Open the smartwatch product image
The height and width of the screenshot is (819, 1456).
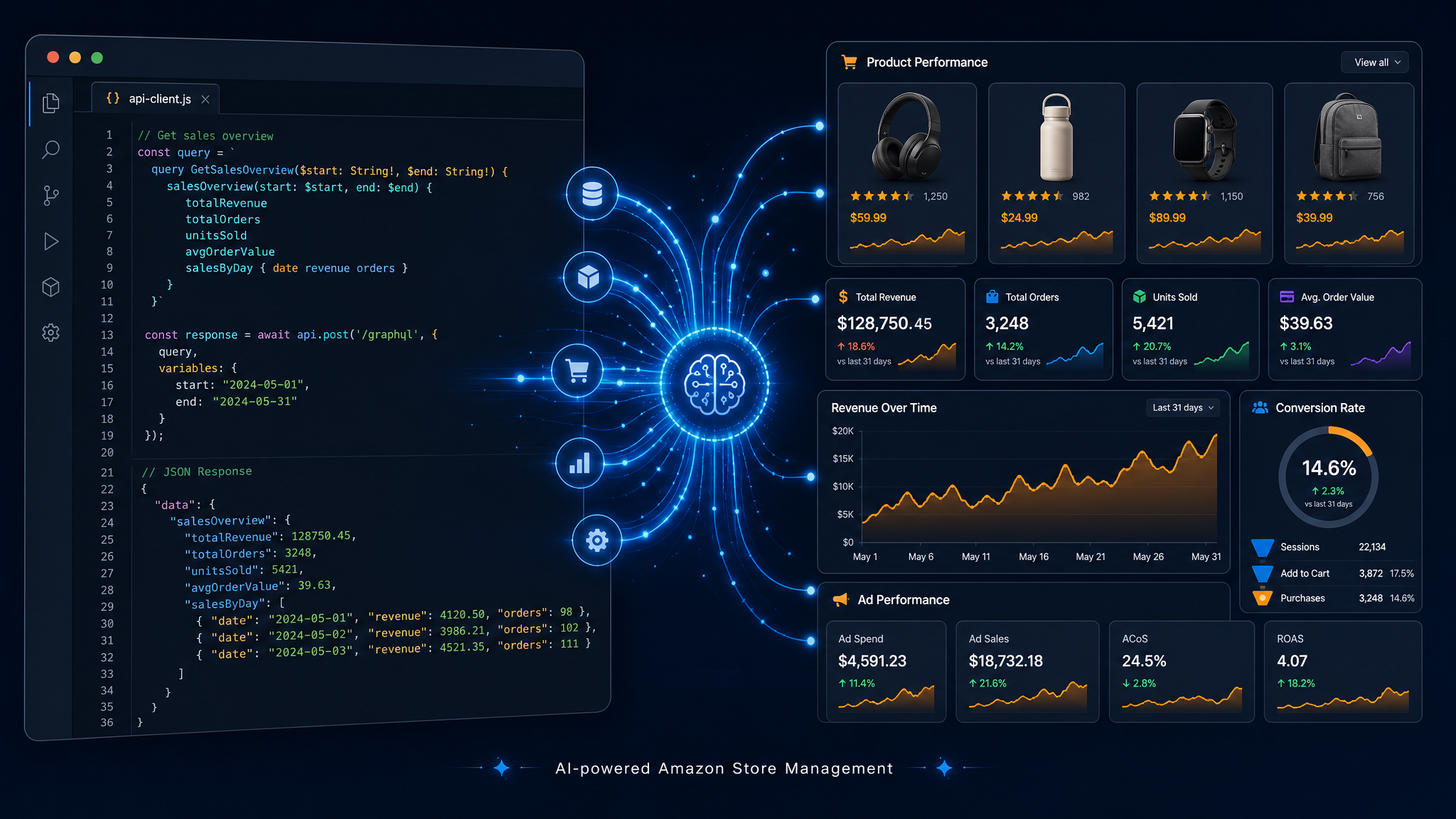point(1204,139)
